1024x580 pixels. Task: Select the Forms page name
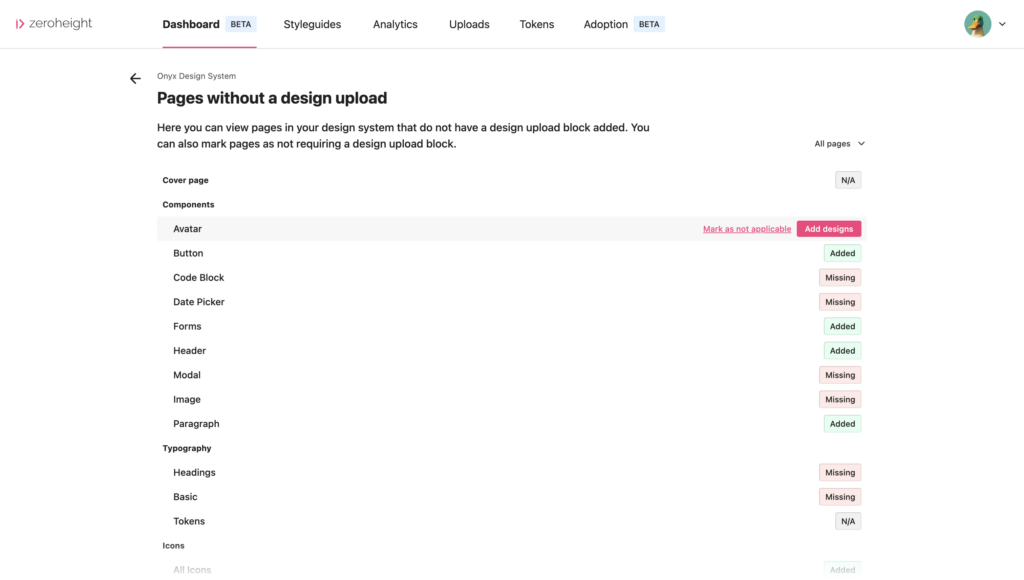pos(187,327)
